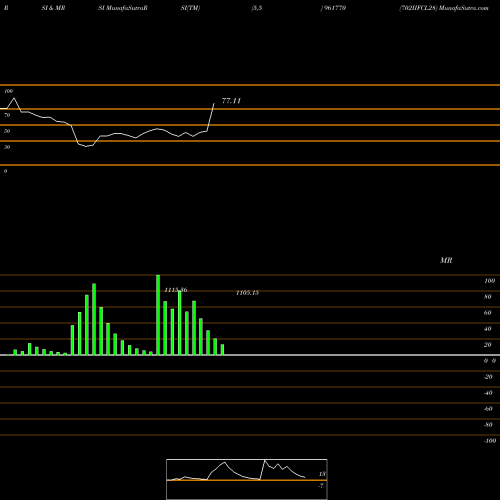The width and height of the screenshot is (500, 500).
Task: Click the 961770 text in the header
Action: [335, 8]
